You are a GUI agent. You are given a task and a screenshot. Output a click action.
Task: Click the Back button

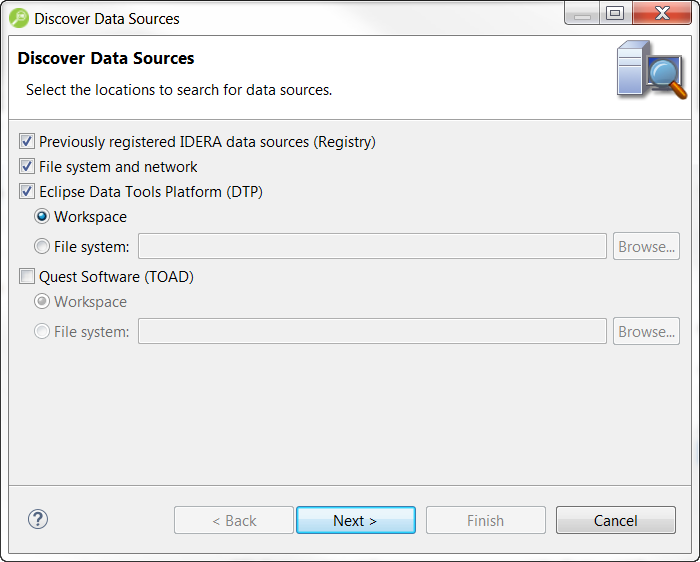click(x=234, y=520)
